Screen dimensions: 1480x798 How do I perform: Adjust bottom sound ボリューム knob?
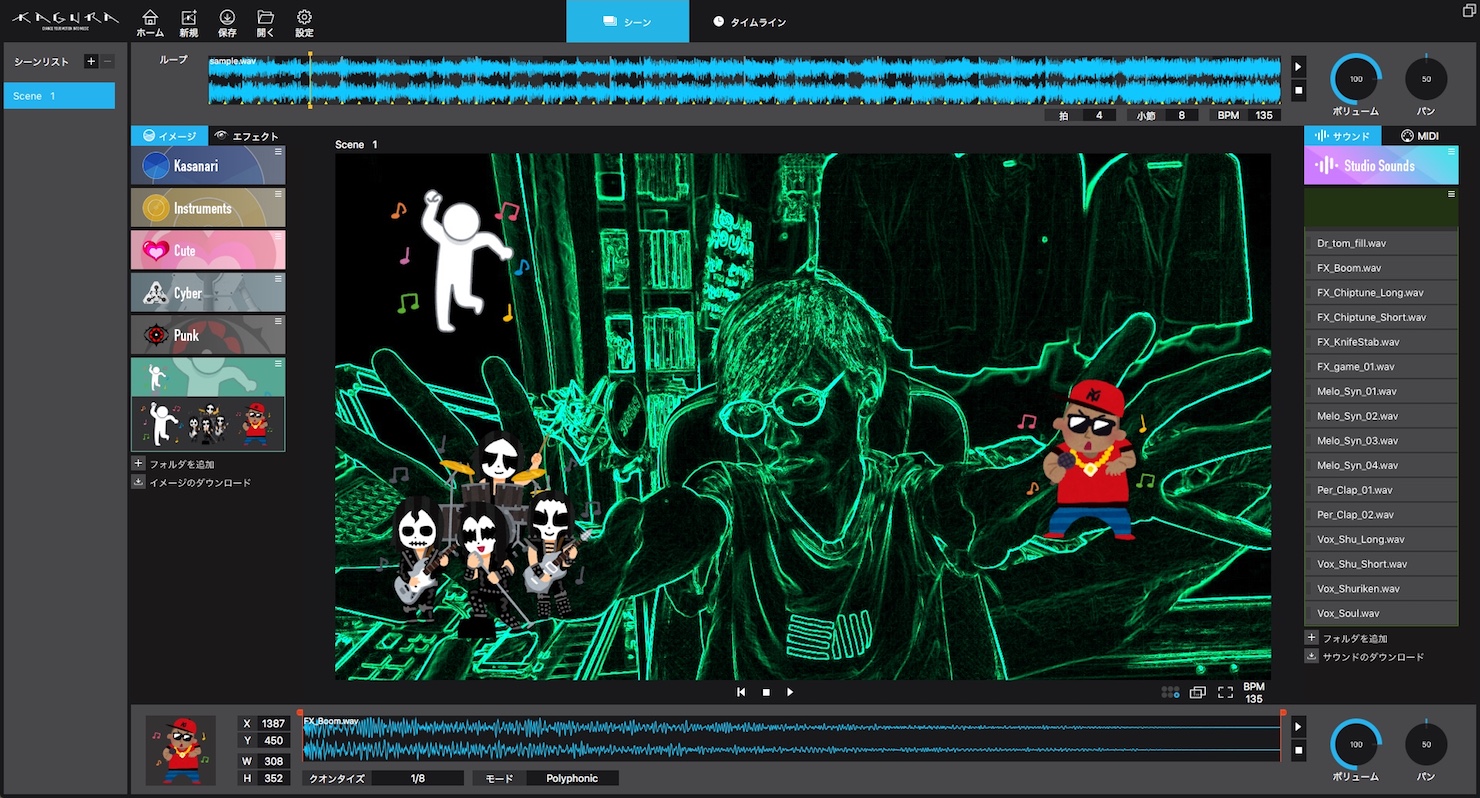click(1356, 744)
